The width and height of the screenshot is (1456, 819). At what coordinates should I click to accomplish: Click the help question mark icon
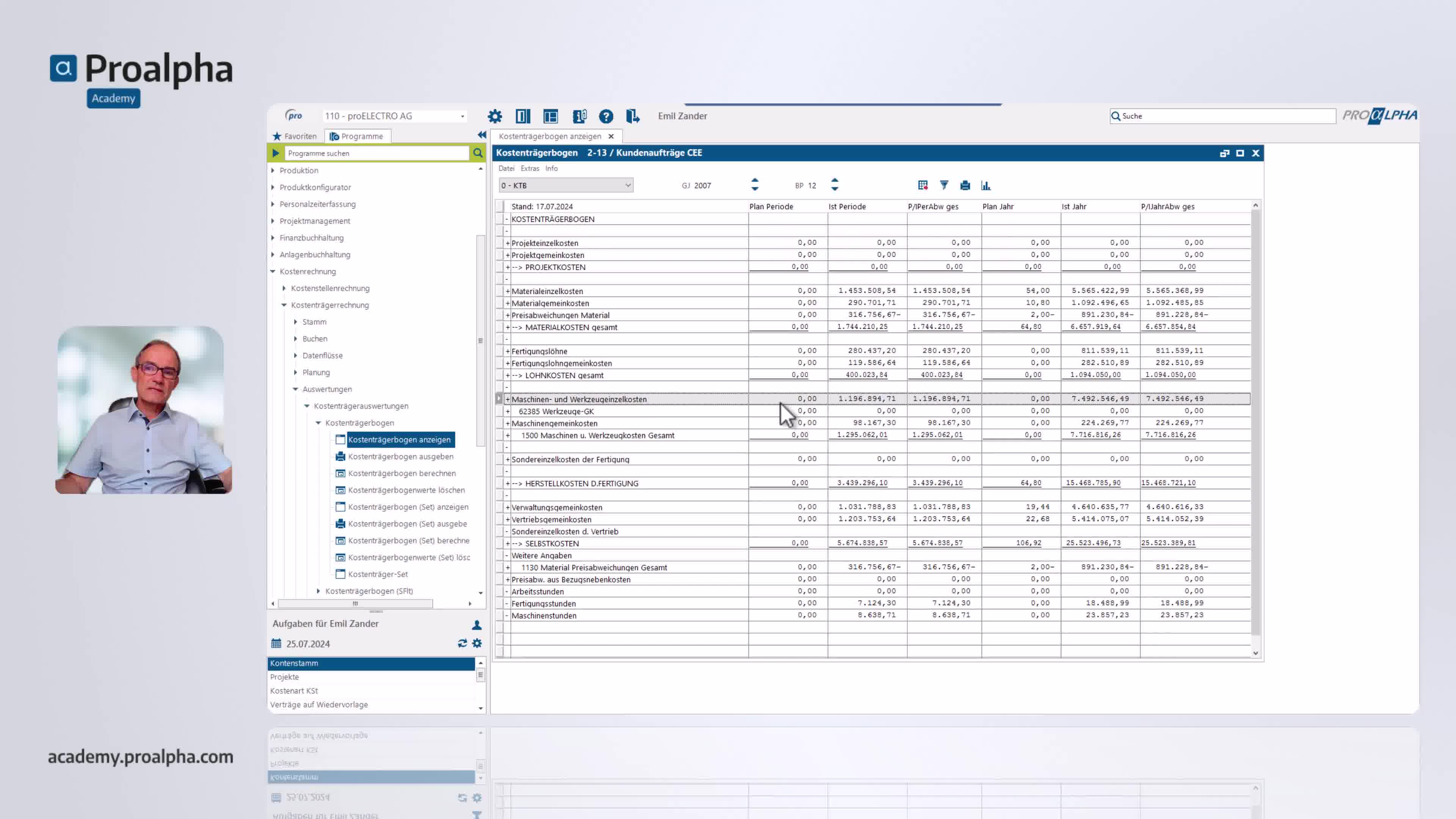[606, 116]
